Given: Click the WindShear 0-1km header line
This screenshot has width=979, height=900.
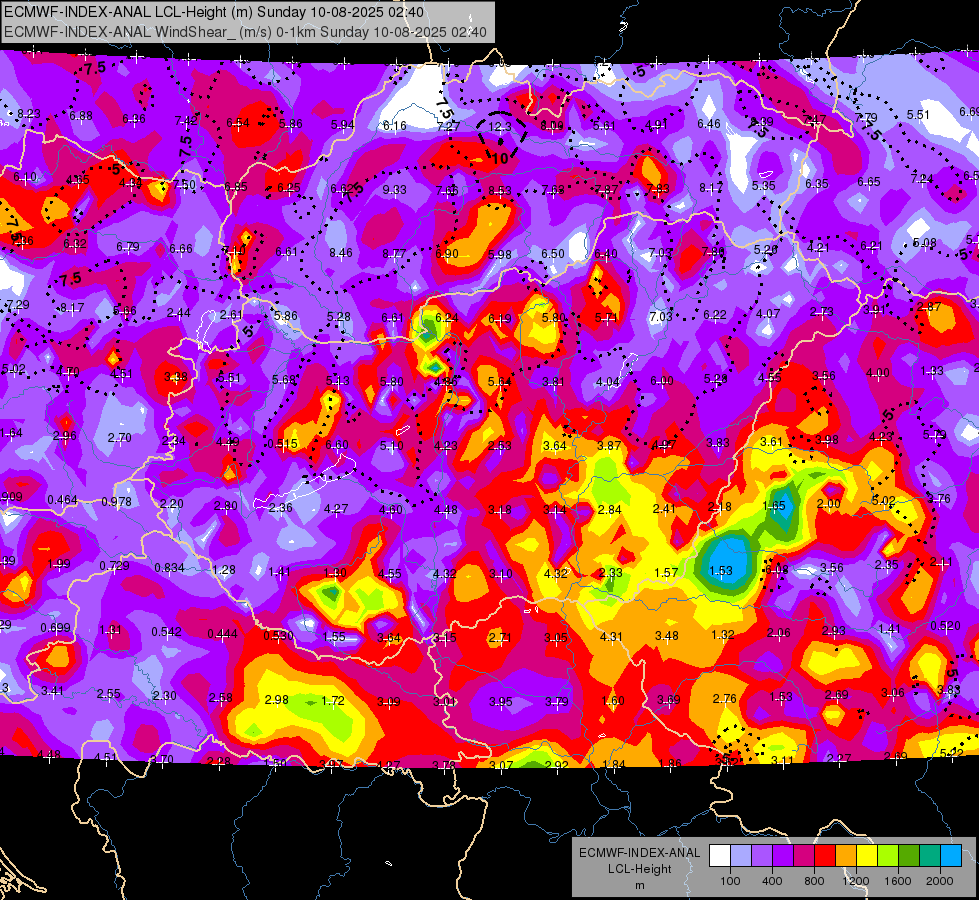Looking at the screenshot, I should coord(245,32).
